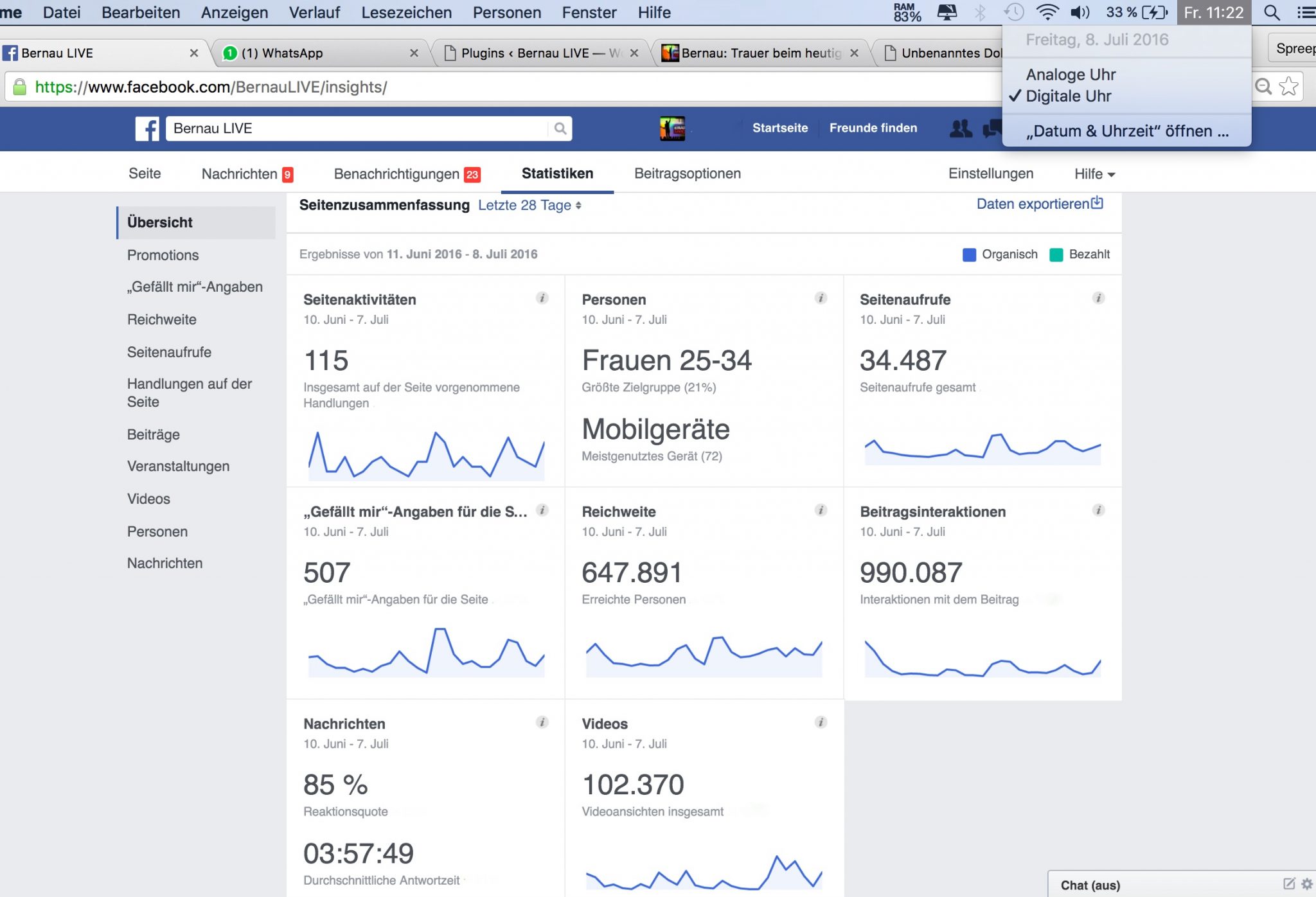The width and height of the screenshot is (1316, 897).
Task: Select the checked Digitale Uhr option
Action: click(x=1068, y=96)
